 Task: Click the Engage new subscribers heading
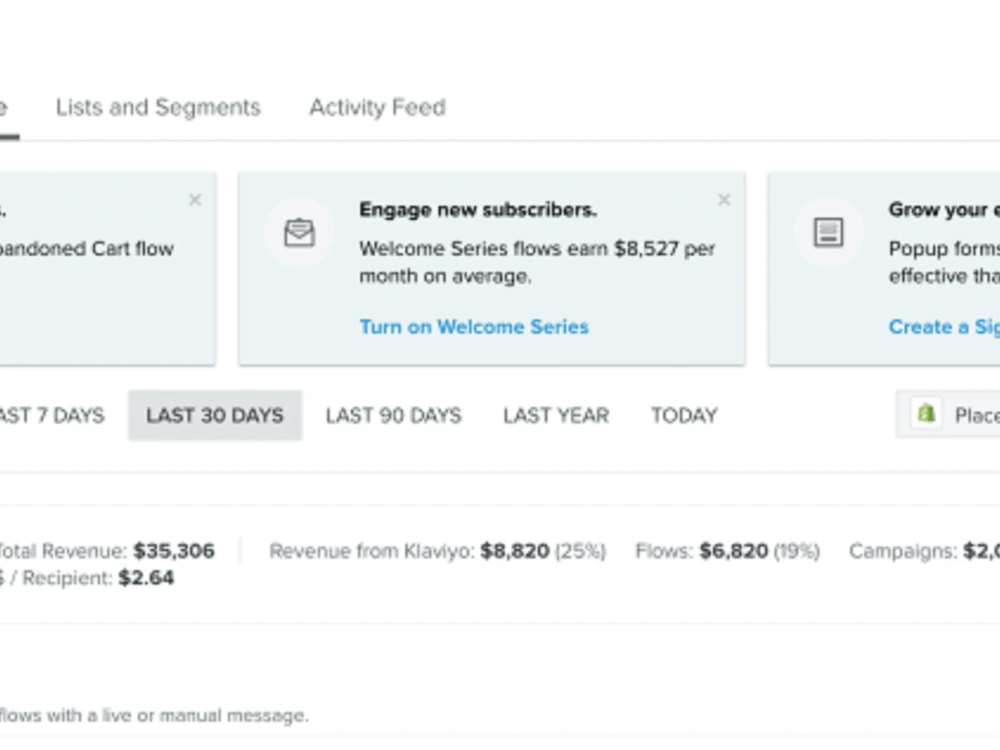477,210
